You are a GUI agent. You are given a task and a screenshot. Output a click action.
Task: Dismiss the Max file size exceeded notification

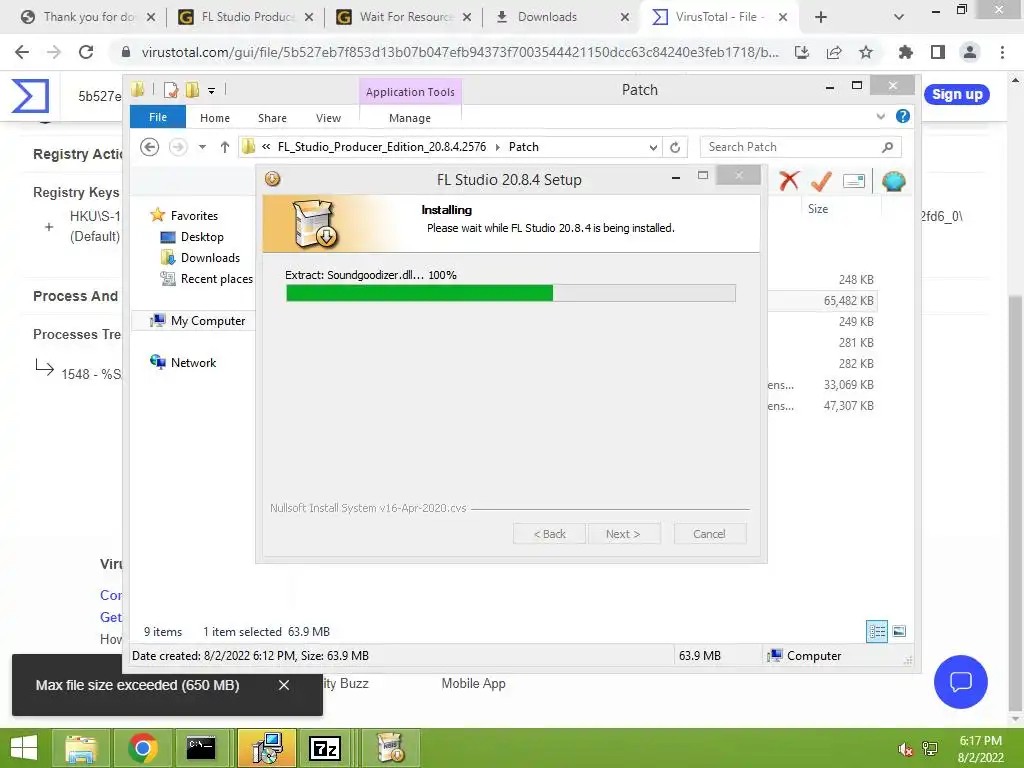pos(283,685)
